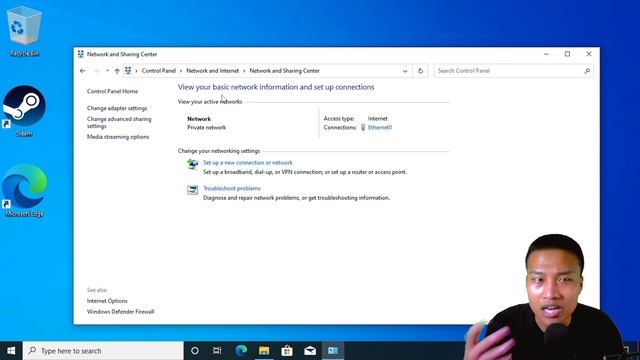
Task: Open Cortana from the taskbar
Action: click(x=195, y=351)
